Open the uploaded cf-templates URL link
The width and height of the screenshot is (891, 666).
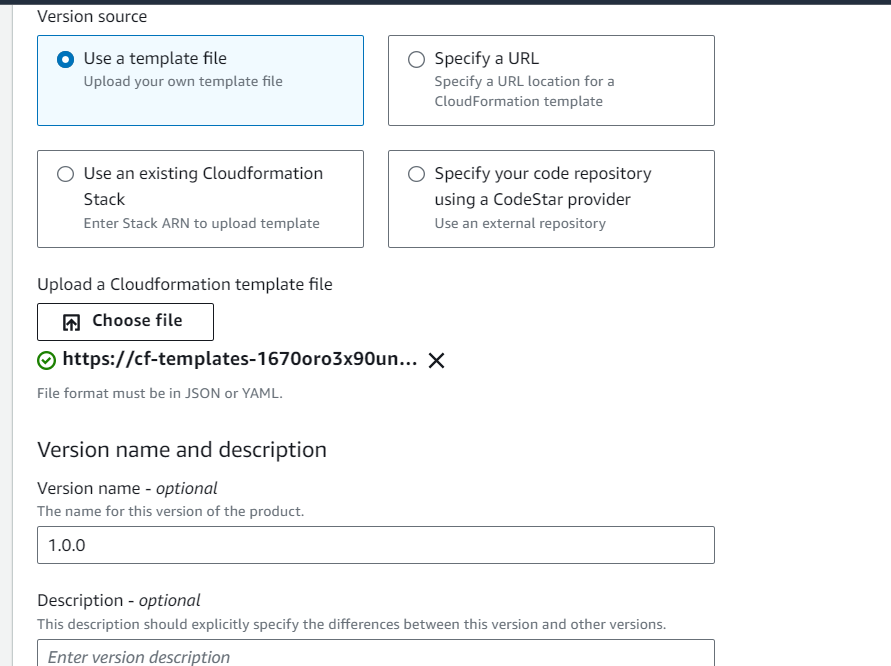(240, 361)
